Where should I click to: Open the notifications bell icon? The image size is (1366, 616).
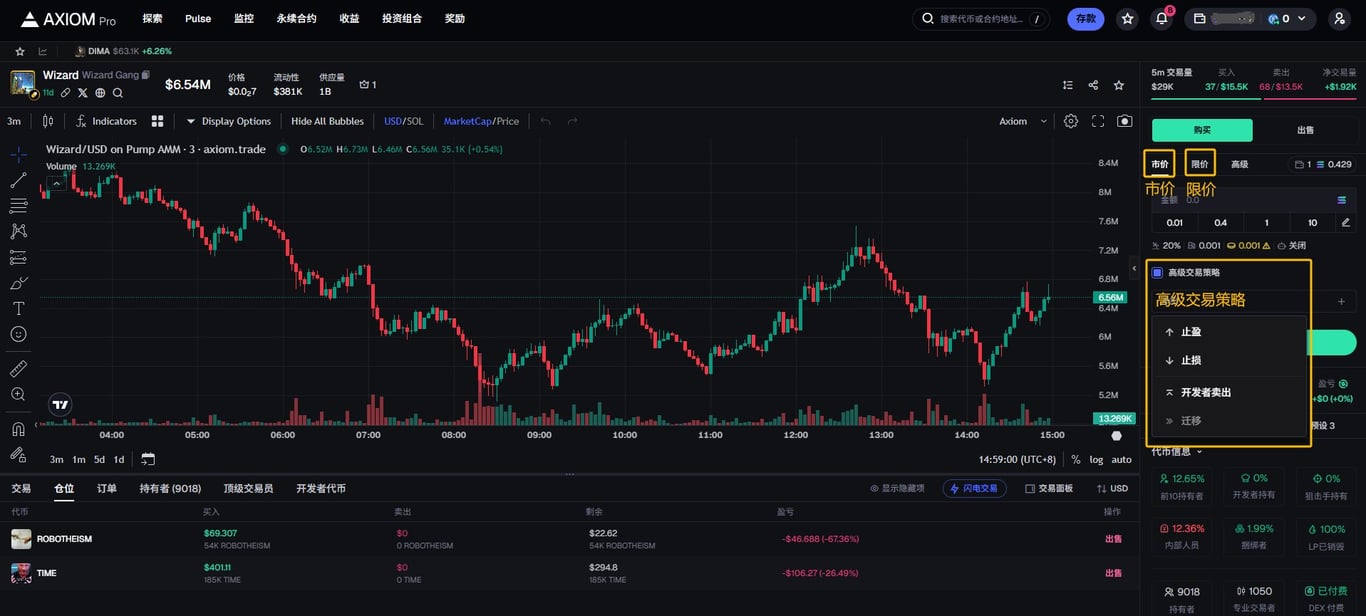(x=1162, y=18)
